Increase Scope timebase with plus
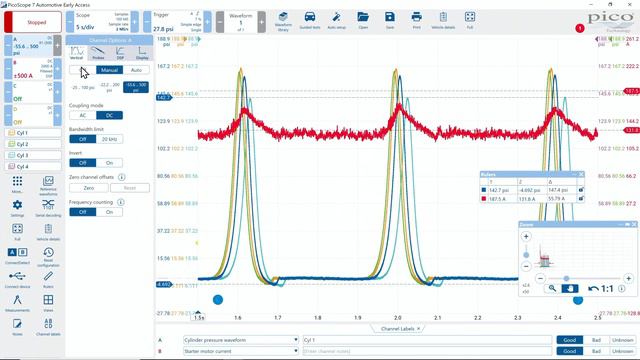This screenshot has height=360, width=640. click(x=135, y=22)
